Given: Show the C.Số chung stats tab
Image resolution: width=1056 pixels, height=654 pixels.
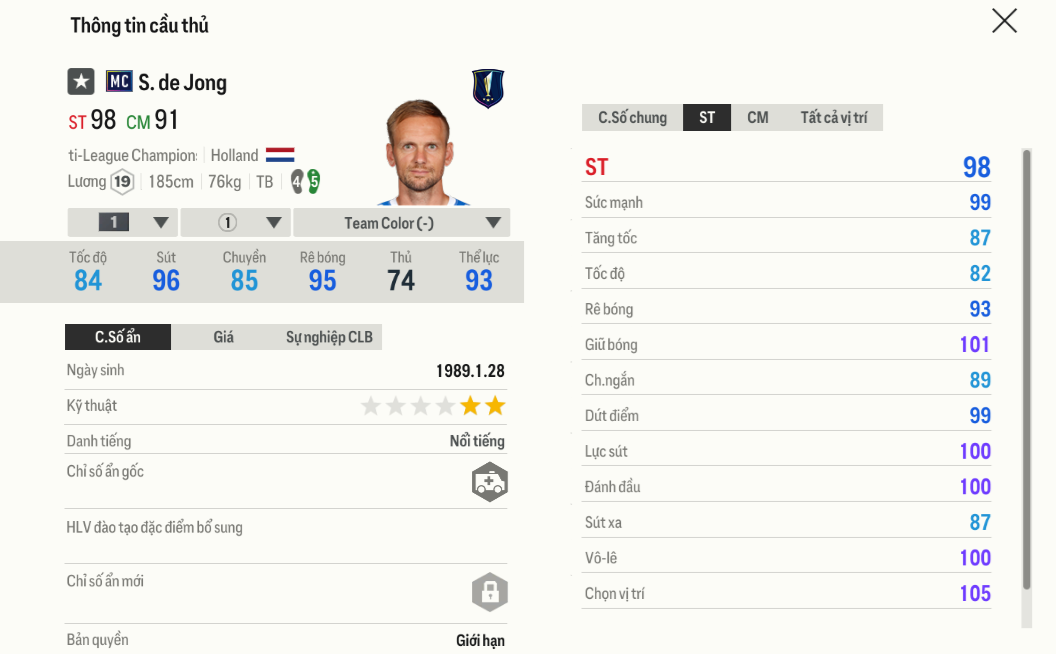Looking at the screenshot, I should [x=632, y=118].
